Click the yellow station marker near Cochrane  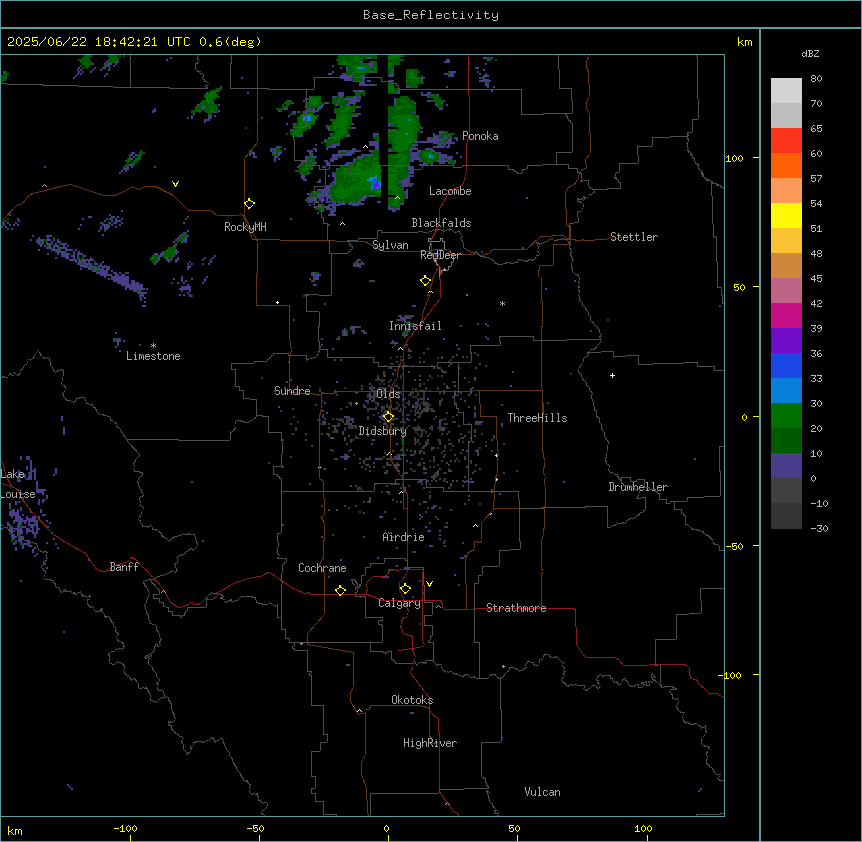(340, 590)
